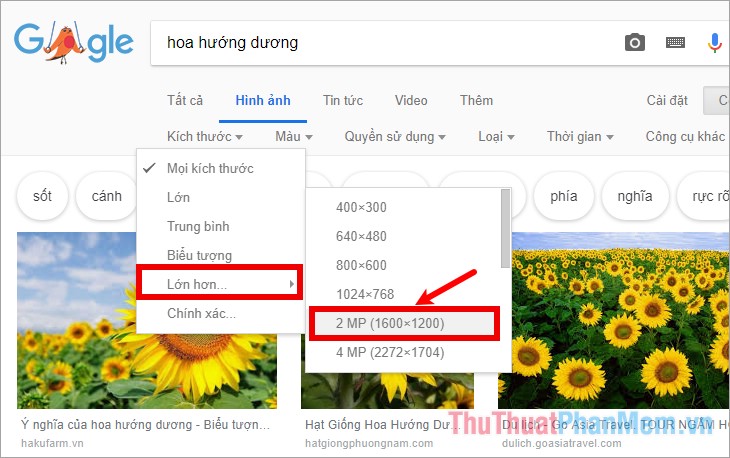Open Cài đặt settings
The width and height of the screenshot is (730, 458).
[667, 101]
